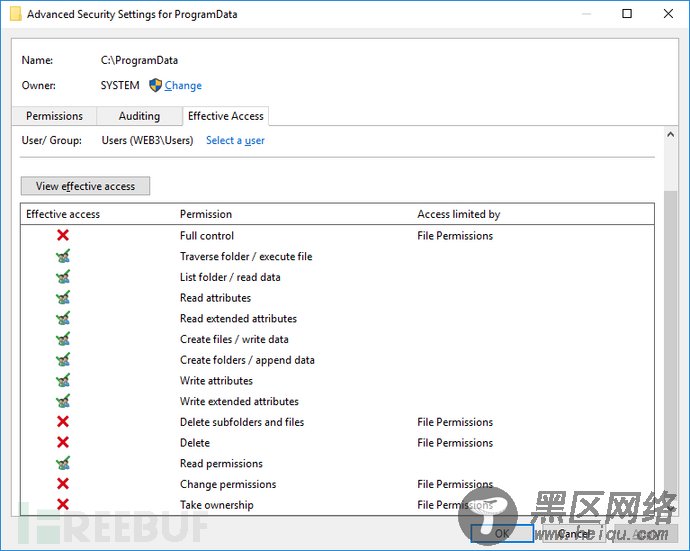The width and height of the screenshot is (690, 551).
Task: Confirm with the OK button
Action: point(502,533)
